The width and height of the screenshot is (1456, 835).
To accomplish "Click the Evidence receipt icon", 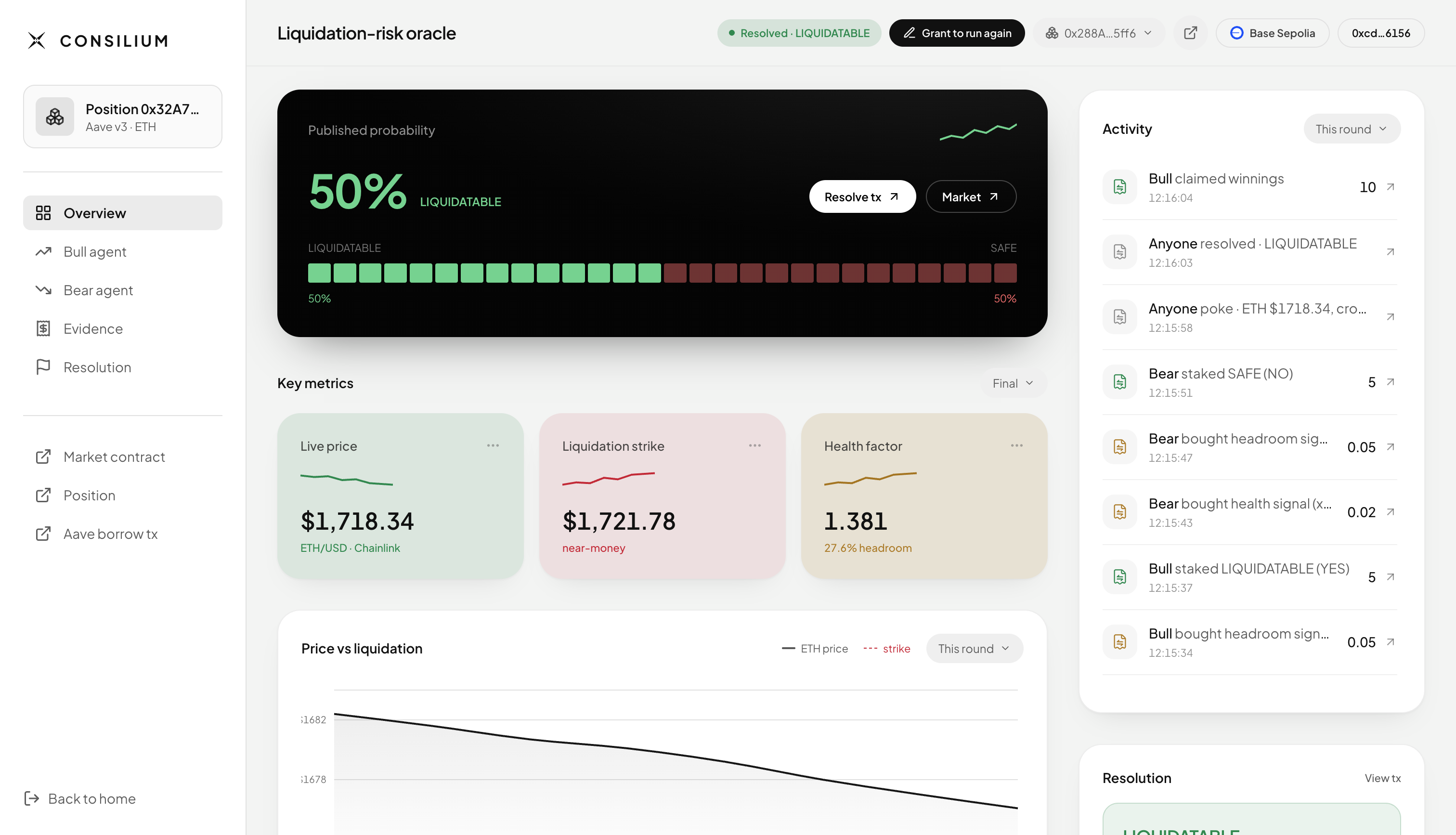I will coord(43,328).
